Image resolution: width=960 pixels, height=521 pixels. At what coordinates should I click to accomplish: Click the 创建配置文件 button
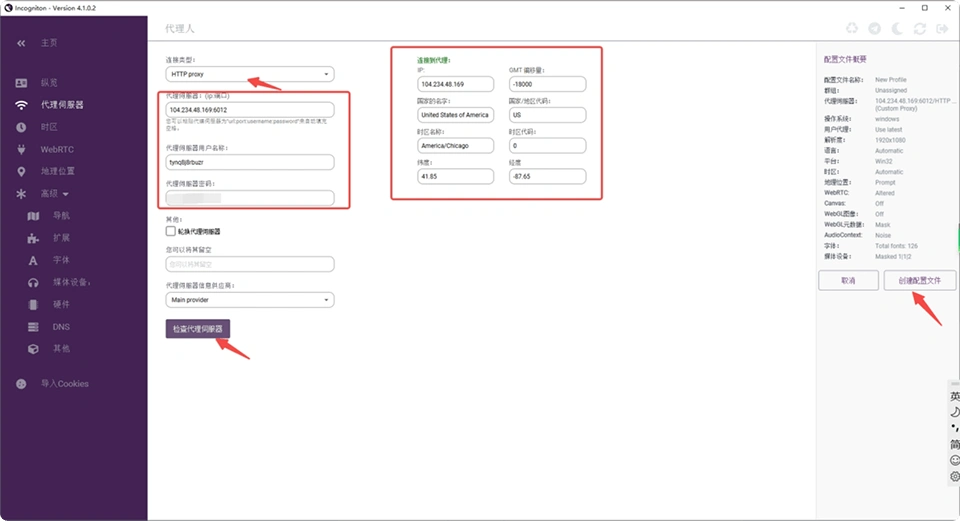pyautogui.click(x=920, y=281)
